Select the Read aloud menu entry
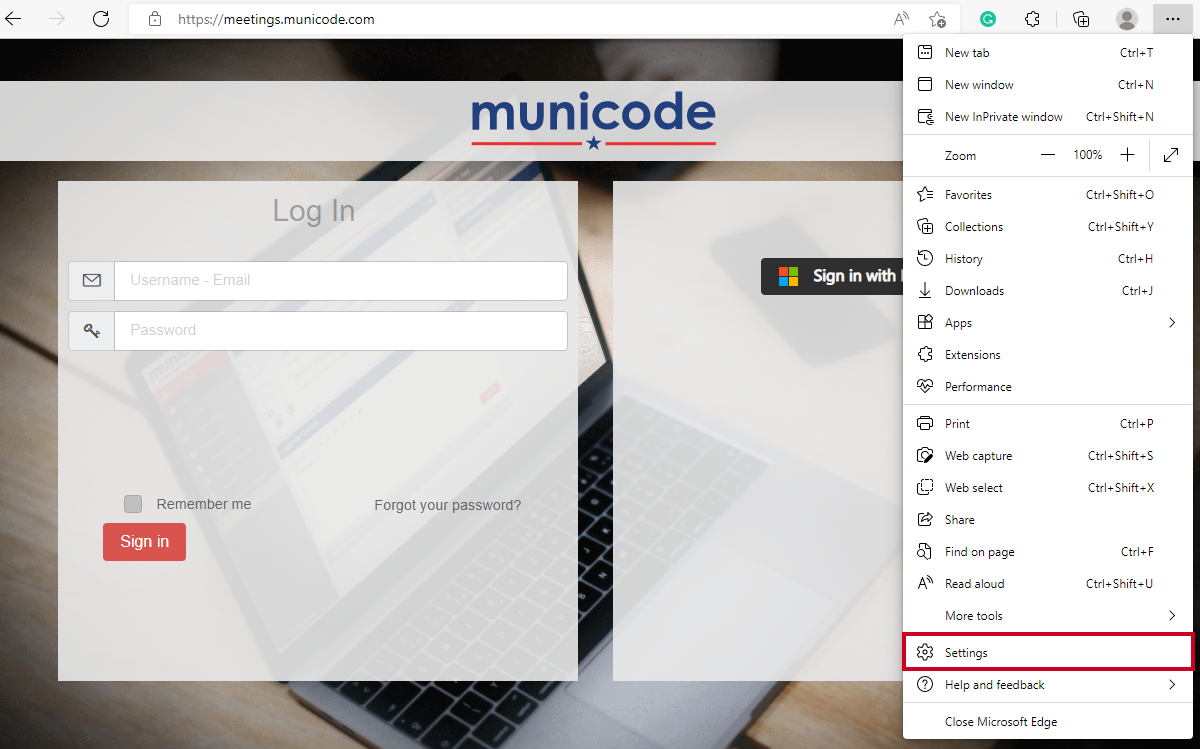Image resolution: width=1200 pixels, height=749 pixels. [x=1047, y=584]
